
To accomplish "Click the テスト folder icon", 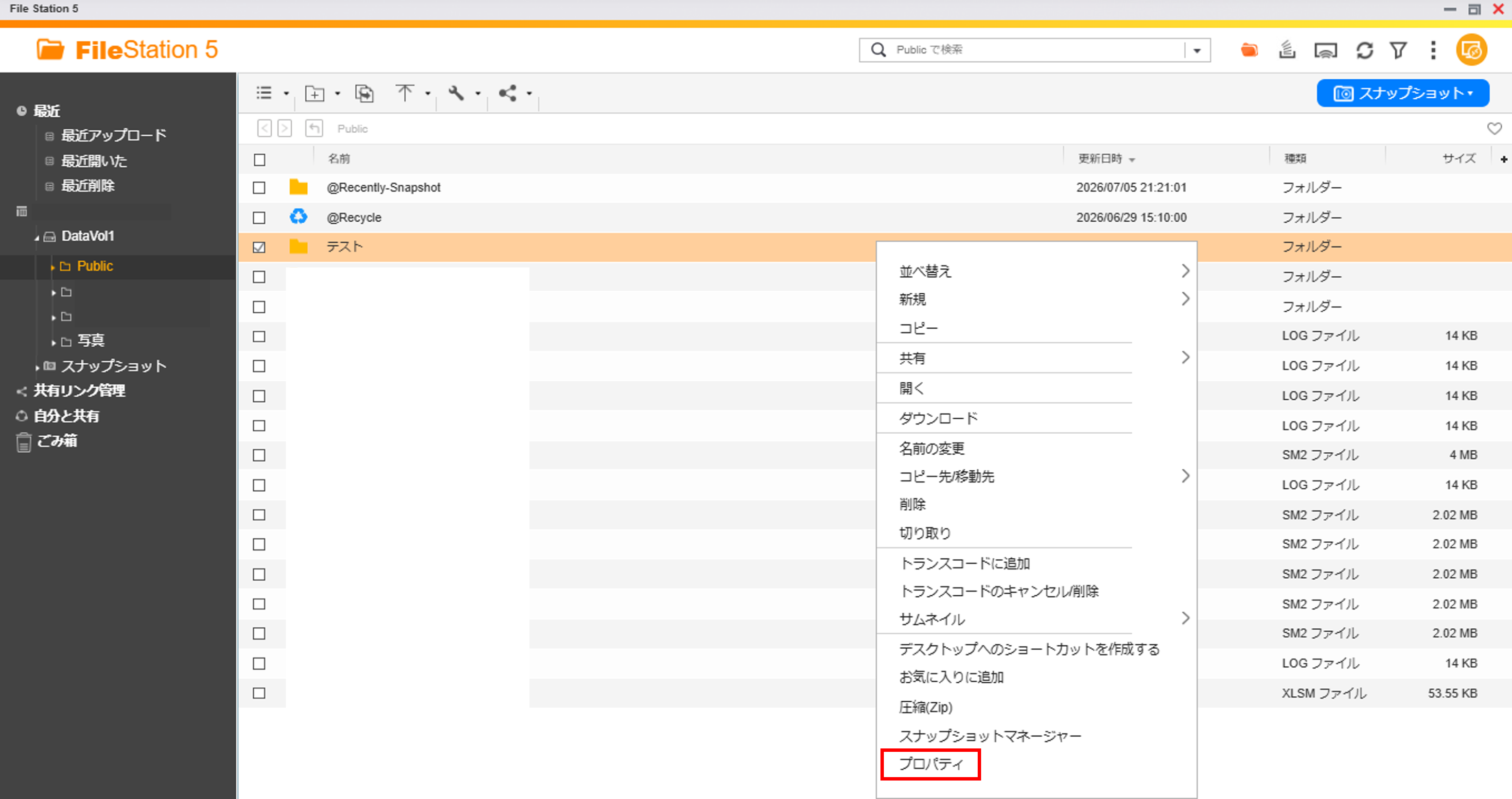I will click(298, 247).
